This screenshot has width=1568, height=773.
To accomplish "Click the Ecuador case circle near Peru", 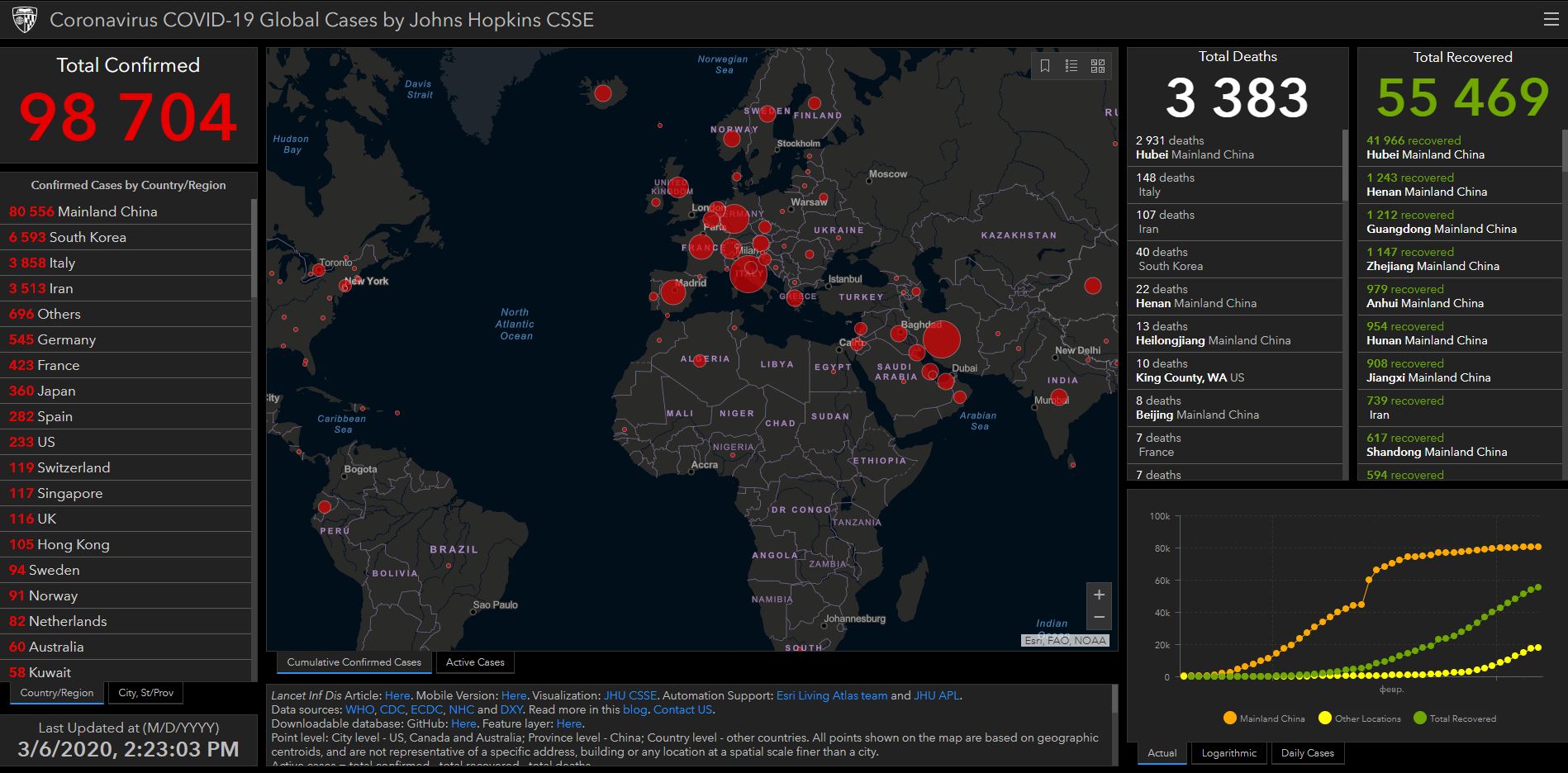I will point(325,507).
